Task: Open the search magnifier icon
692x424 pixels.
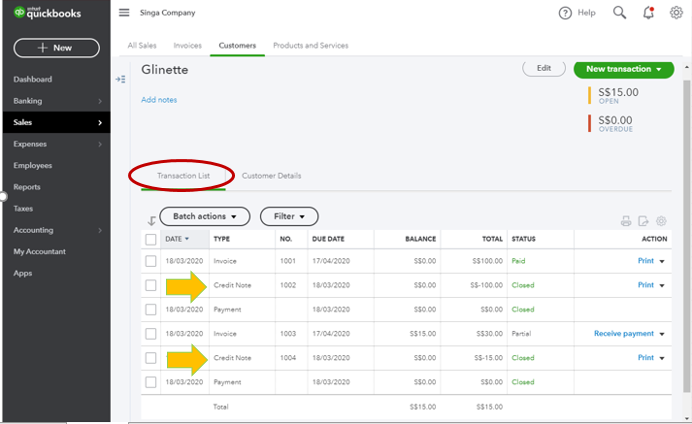Action: pos(619,12)
